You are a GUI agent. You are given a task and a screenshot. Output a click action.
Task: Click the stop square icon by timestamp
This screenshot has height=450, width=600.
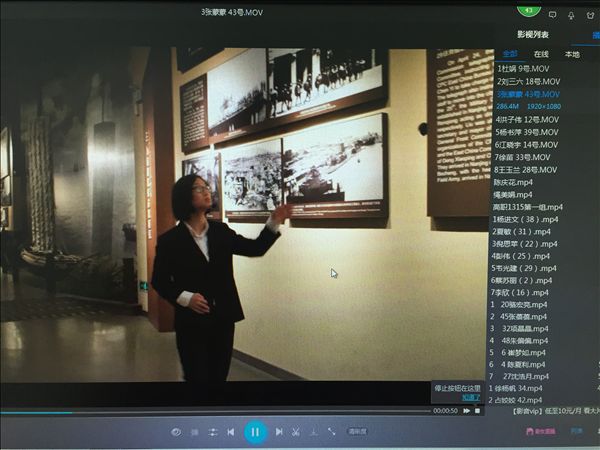(x=478, y=410)
